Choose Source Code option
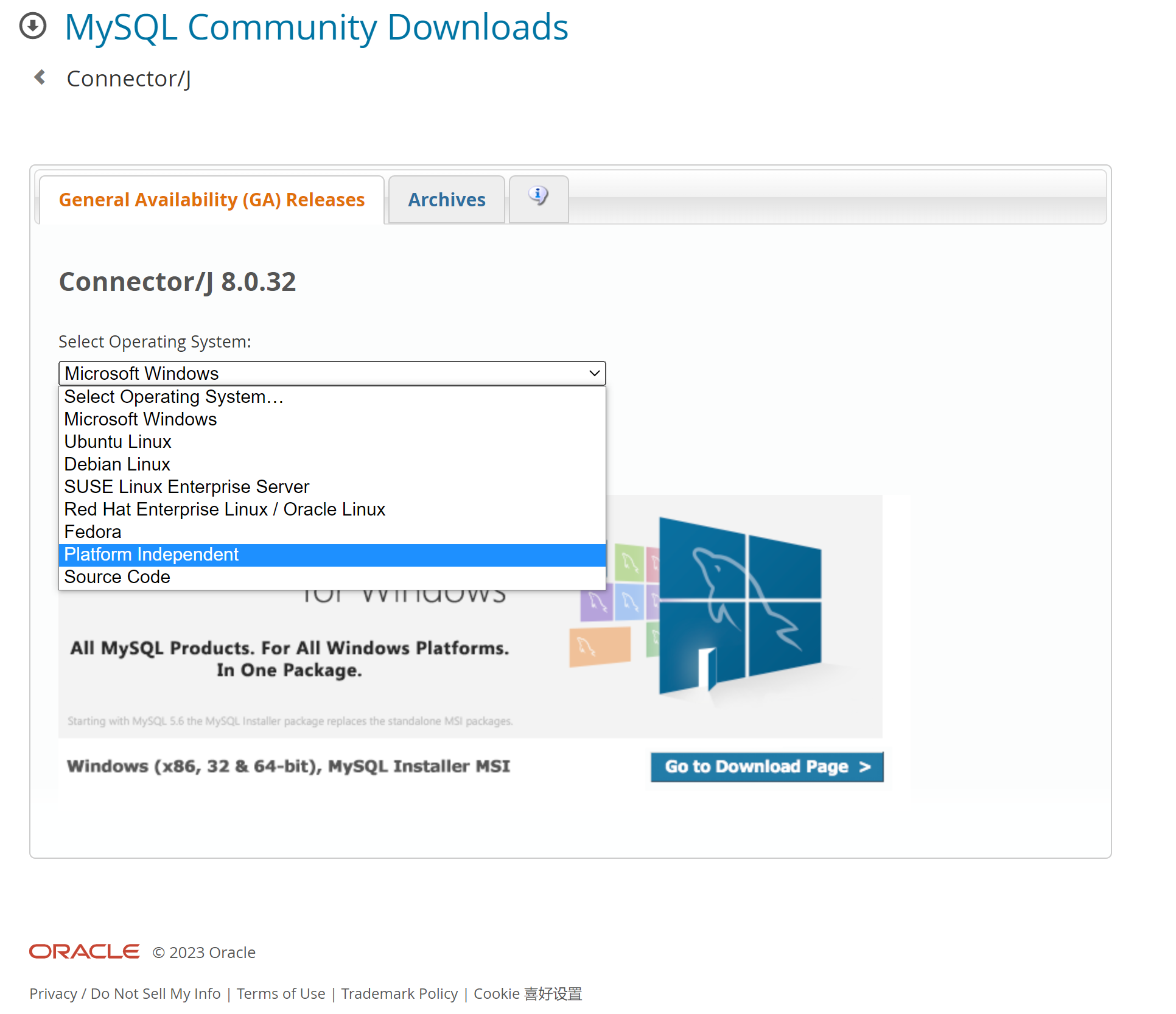This screenshot has width=1176, height=1014. coord(332,577)
